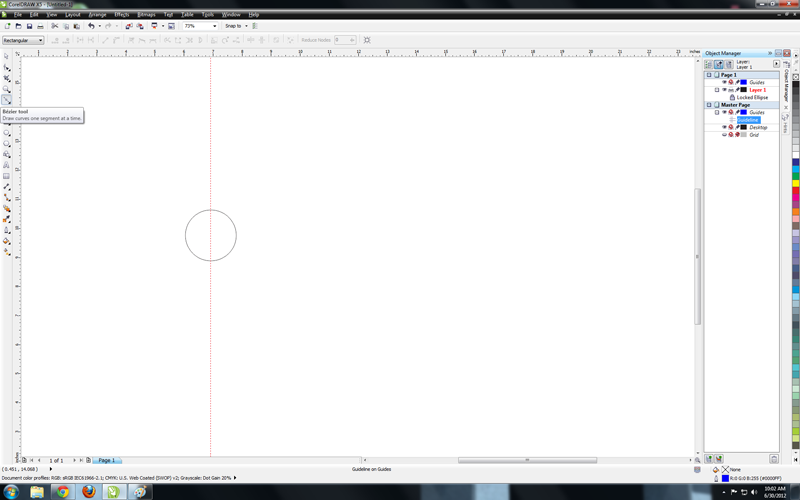Image resolution: width=800 pixels, height=500 pixels.
Task: Select the Parallel Dimension tool
Action: 7,187
